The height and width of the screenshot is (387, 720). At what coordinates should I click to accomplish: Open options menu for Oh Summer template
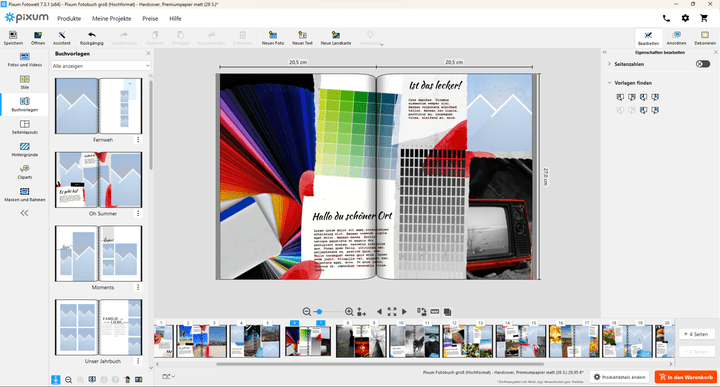(x=138, y=213)
